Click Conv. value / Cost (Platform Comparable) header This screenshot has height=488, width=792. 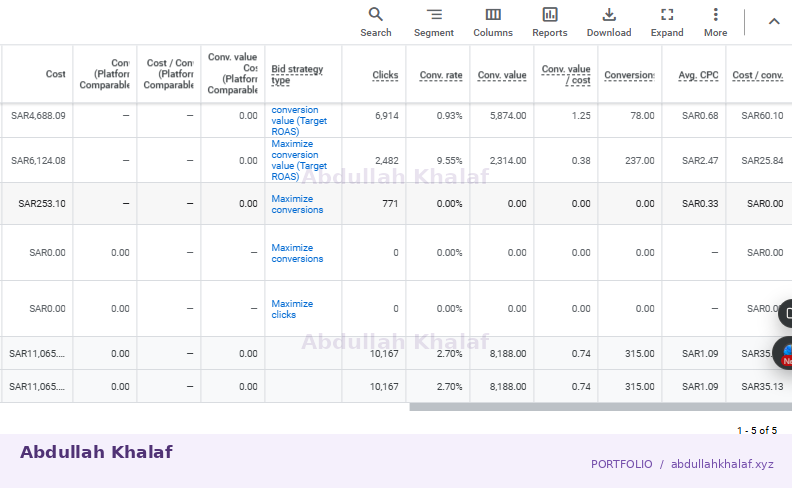[232, 73]
